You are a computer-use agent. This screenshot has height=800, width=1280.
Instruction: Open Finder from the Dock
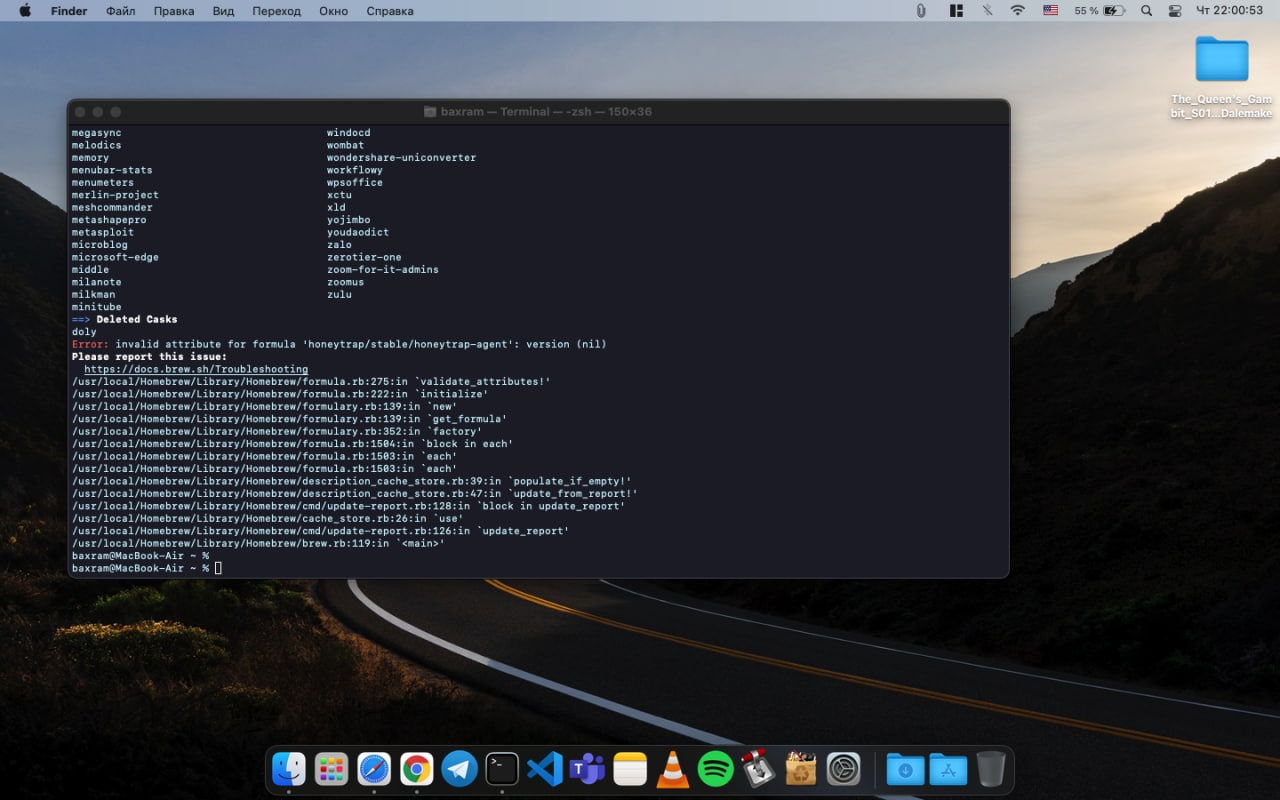(x=289, y=769)
